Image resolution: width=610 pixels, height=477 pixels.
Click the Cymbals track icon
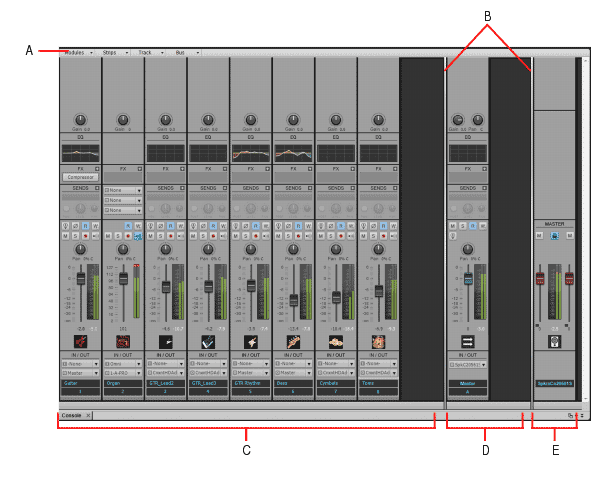336,341
